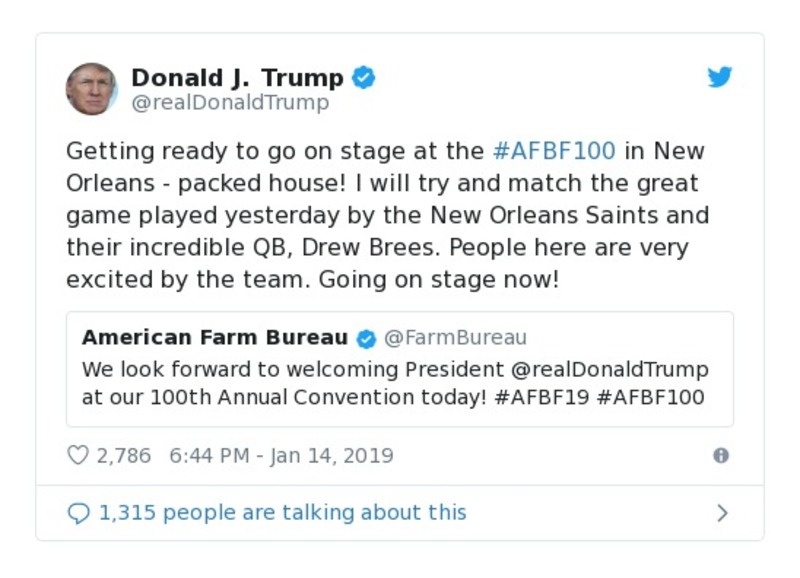Visit the @FarmBureau handle
The image size is (800, 578).
455,338
